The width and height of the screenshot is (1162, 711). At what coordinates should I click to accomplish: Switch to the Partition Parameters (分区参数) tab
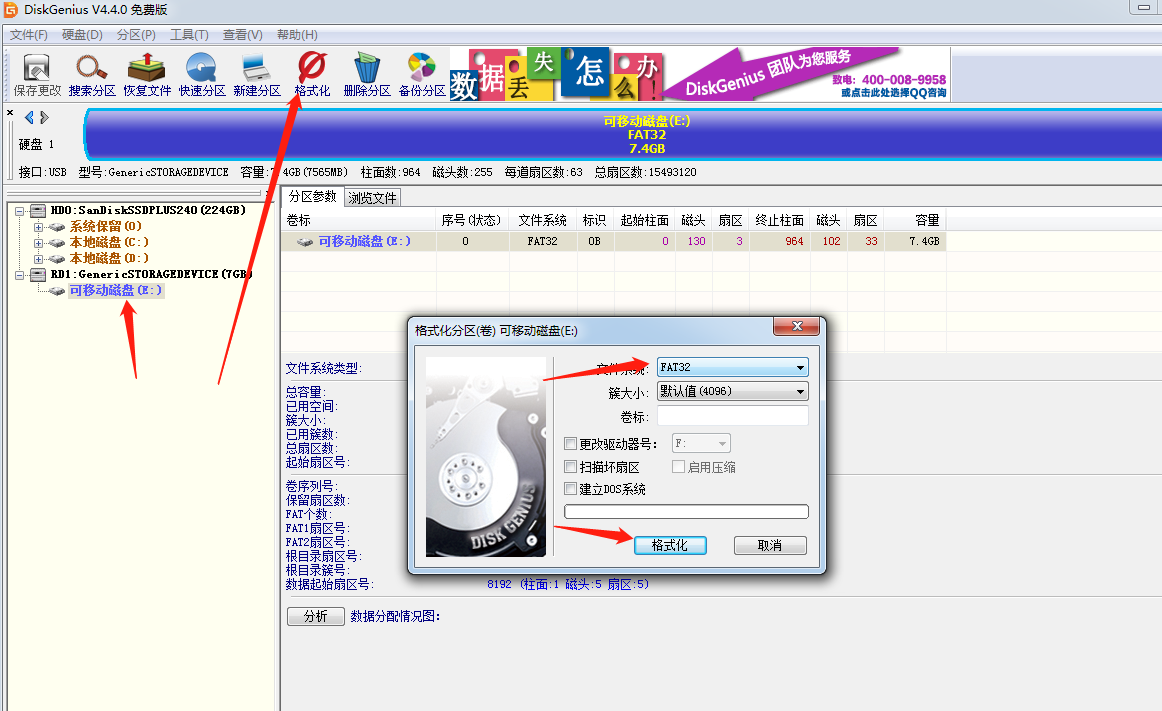[x=313, y=196]
